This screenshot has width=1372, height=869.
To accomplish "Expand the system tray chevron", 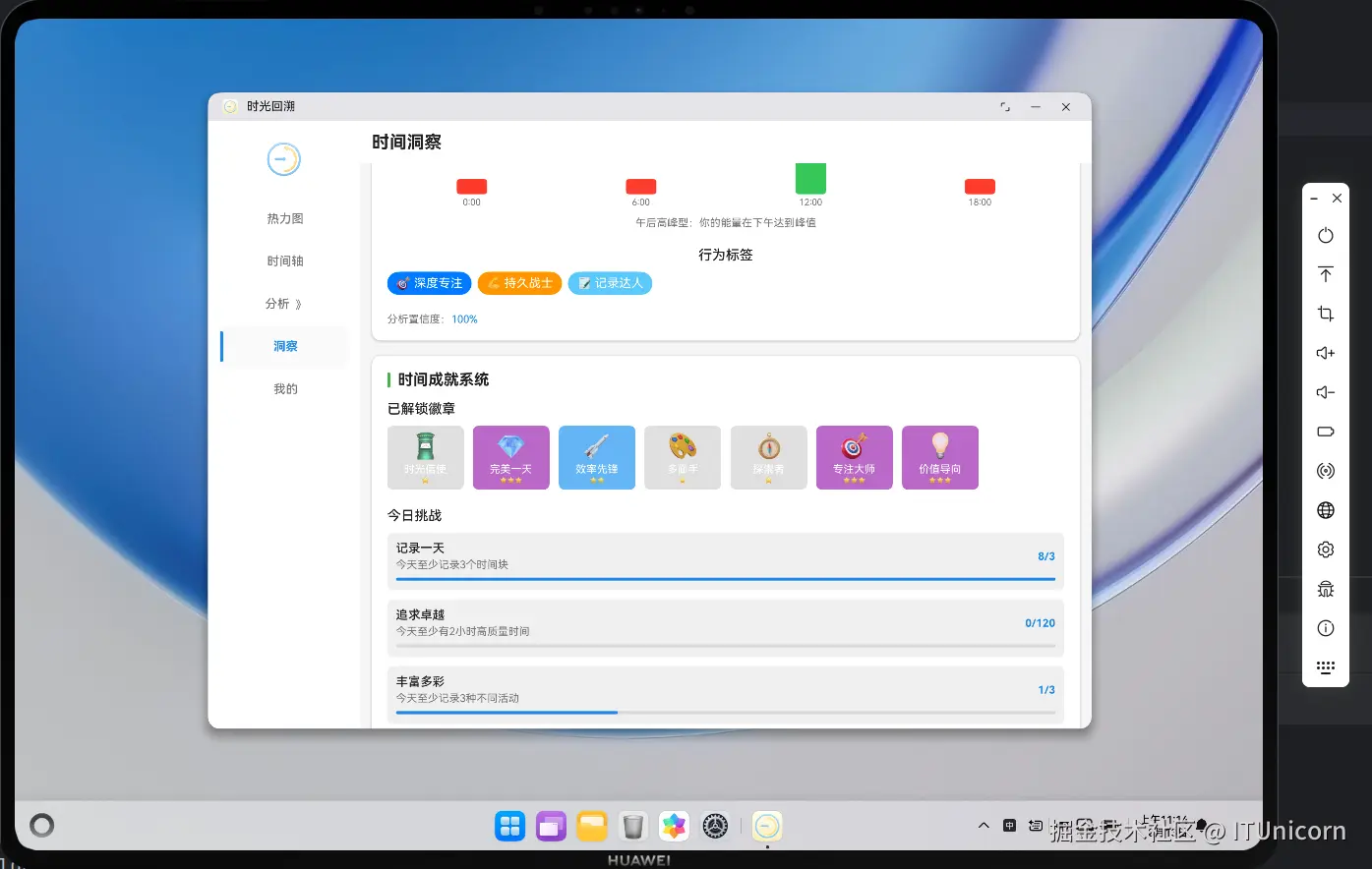I will (x=984, y=826).
